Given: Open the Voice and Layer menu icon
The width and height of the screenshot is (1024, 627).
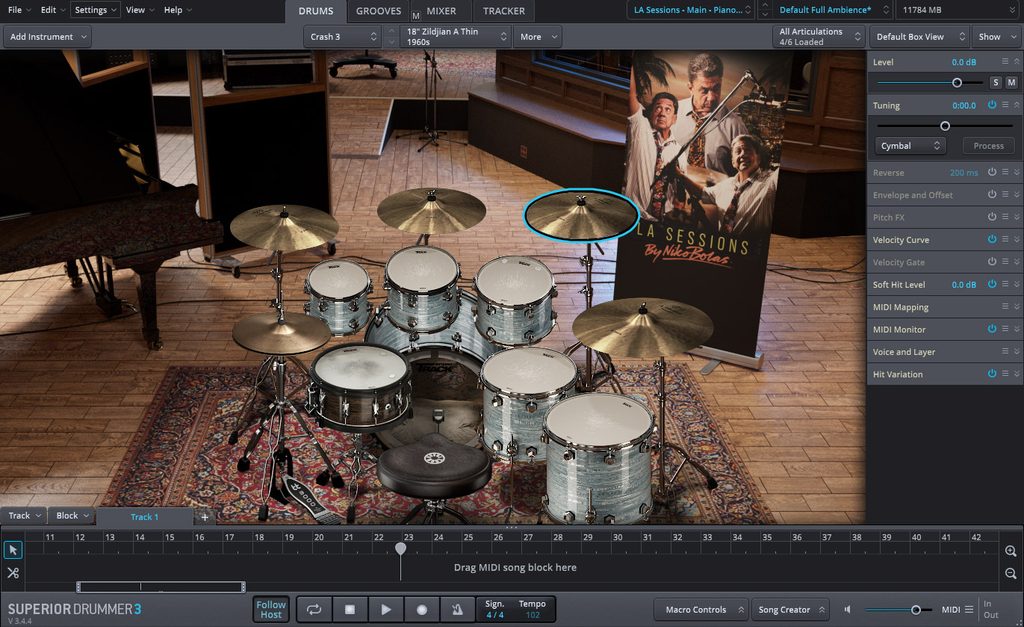Looking at the screenshot, I should (1005, 351).
